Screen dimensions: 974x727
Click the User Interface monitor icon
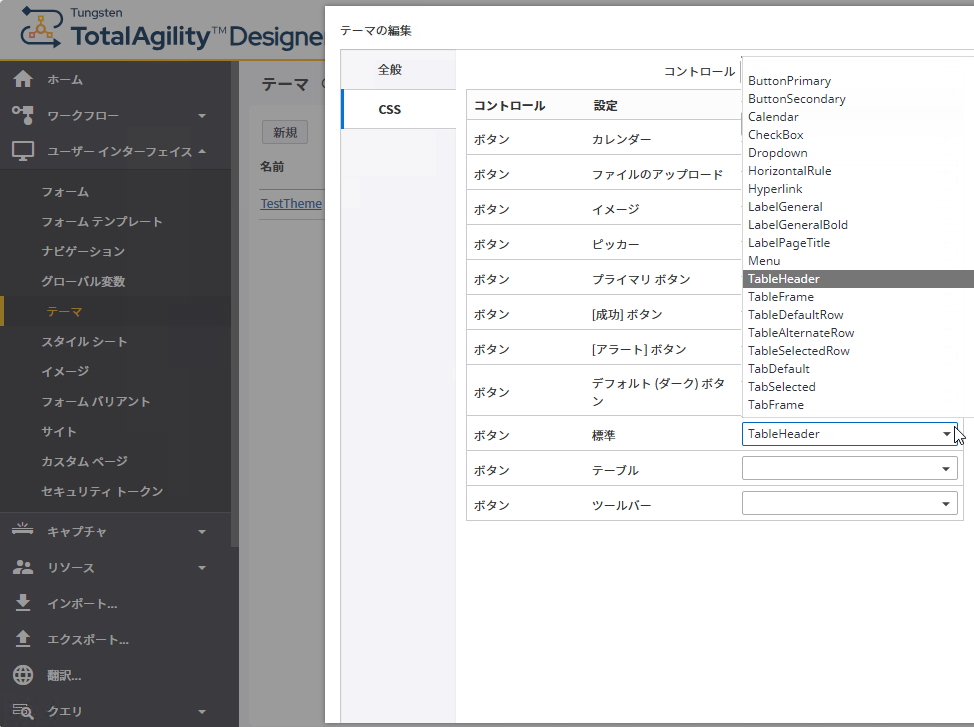pyautogui.click(x=23, y=152)
